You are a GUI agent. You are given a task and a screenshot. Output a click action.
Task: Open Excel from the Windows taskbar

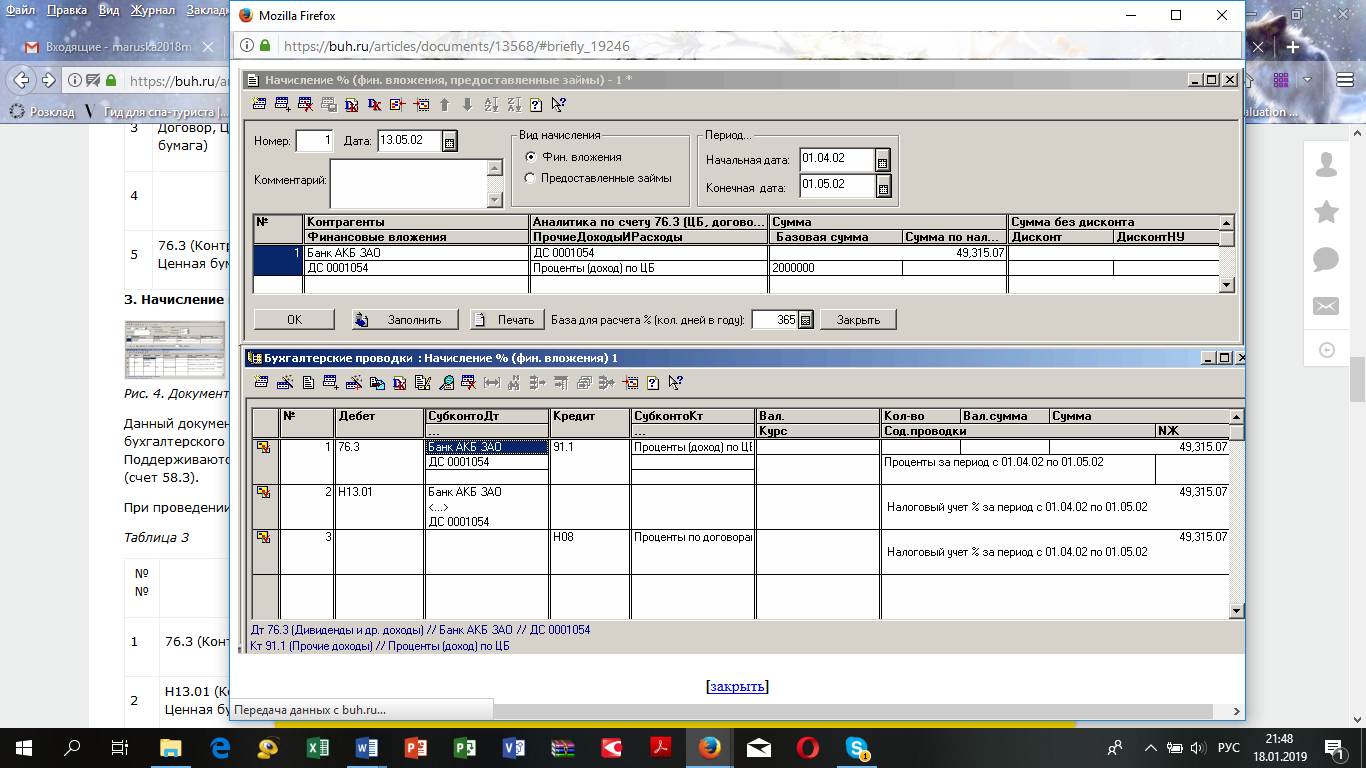pos(317,747)
